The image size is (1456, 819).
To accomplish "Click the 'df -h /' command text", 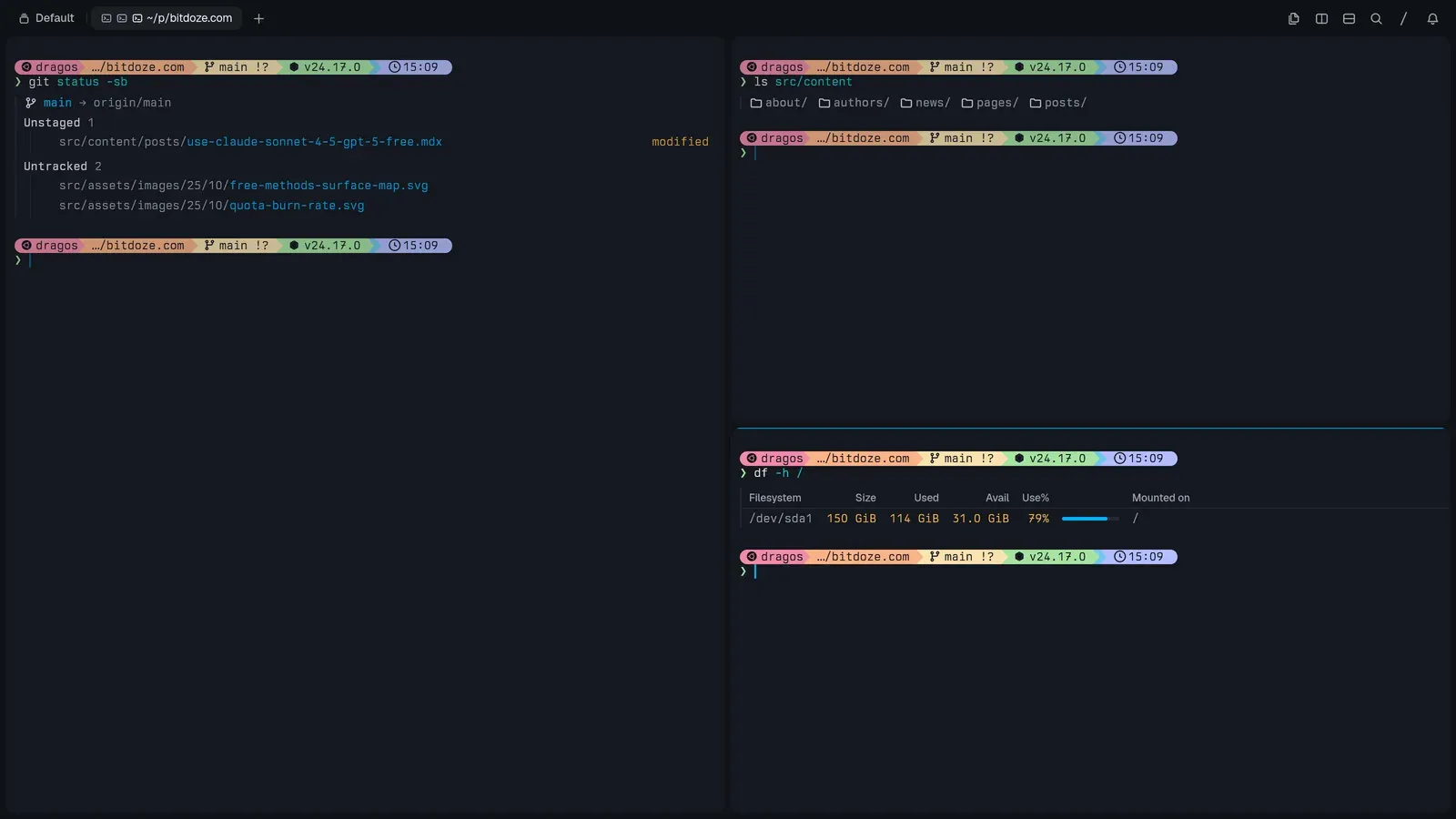I will coord(778,473).
